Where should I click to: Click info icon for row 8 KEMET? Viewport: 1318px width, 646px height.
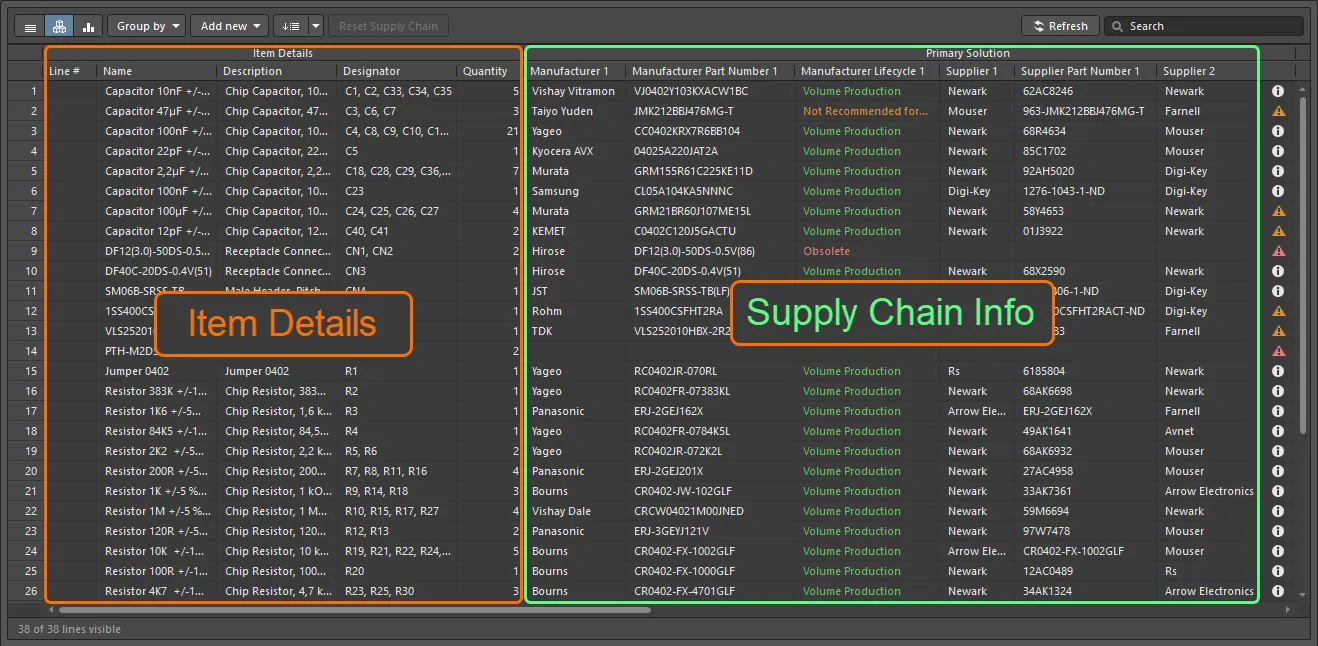coord(1278,231)
